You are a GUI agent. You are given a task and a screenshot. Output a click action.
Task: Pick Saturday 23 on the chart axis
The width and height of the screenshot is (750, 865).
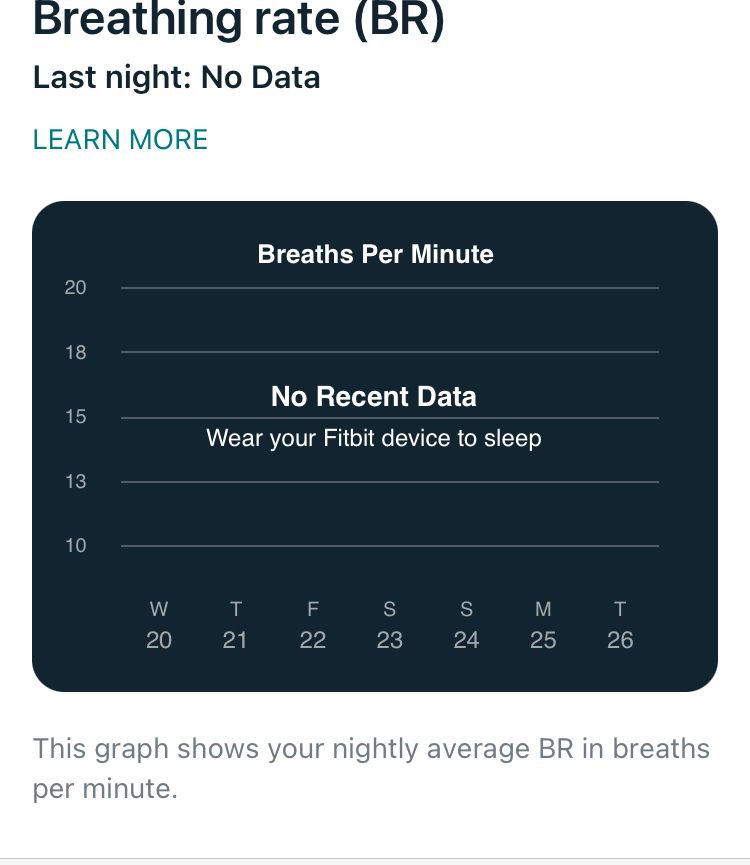389,625
